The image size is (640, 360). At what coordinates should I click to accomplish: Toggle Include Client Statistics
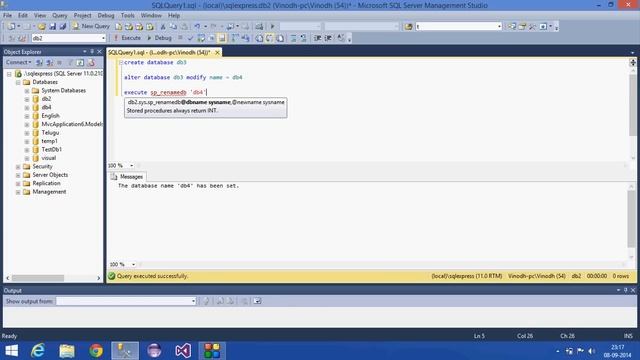tap(245, 38)
